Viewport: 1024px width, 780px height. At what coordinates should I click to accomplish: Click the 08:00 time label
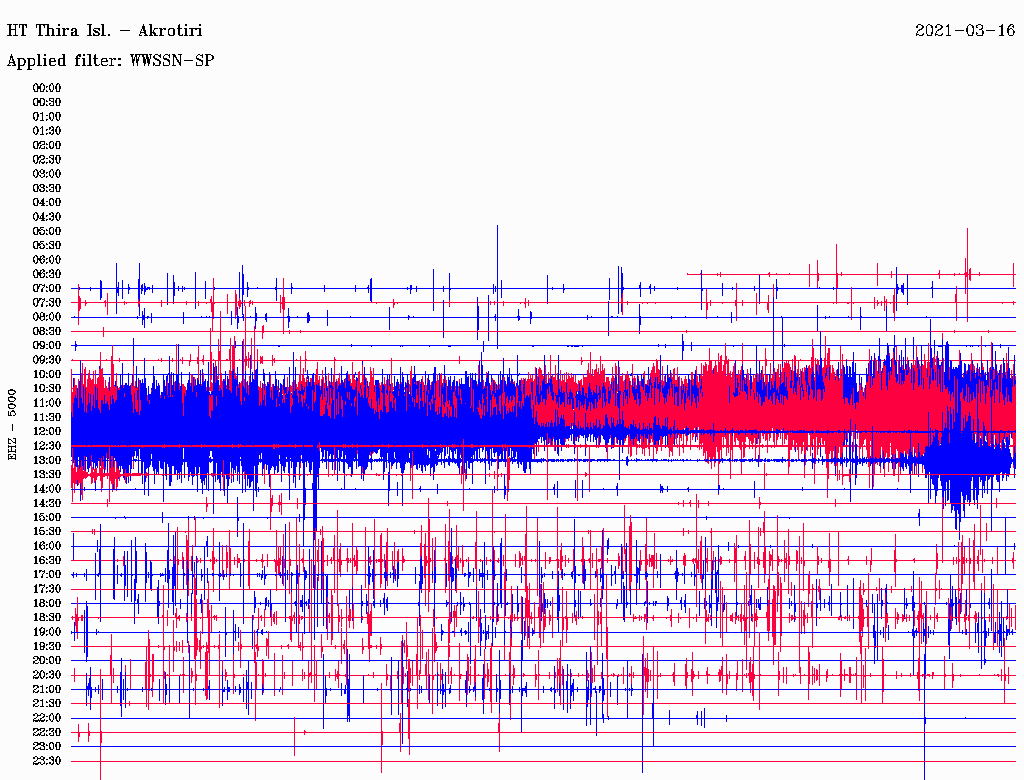(47, 317)
